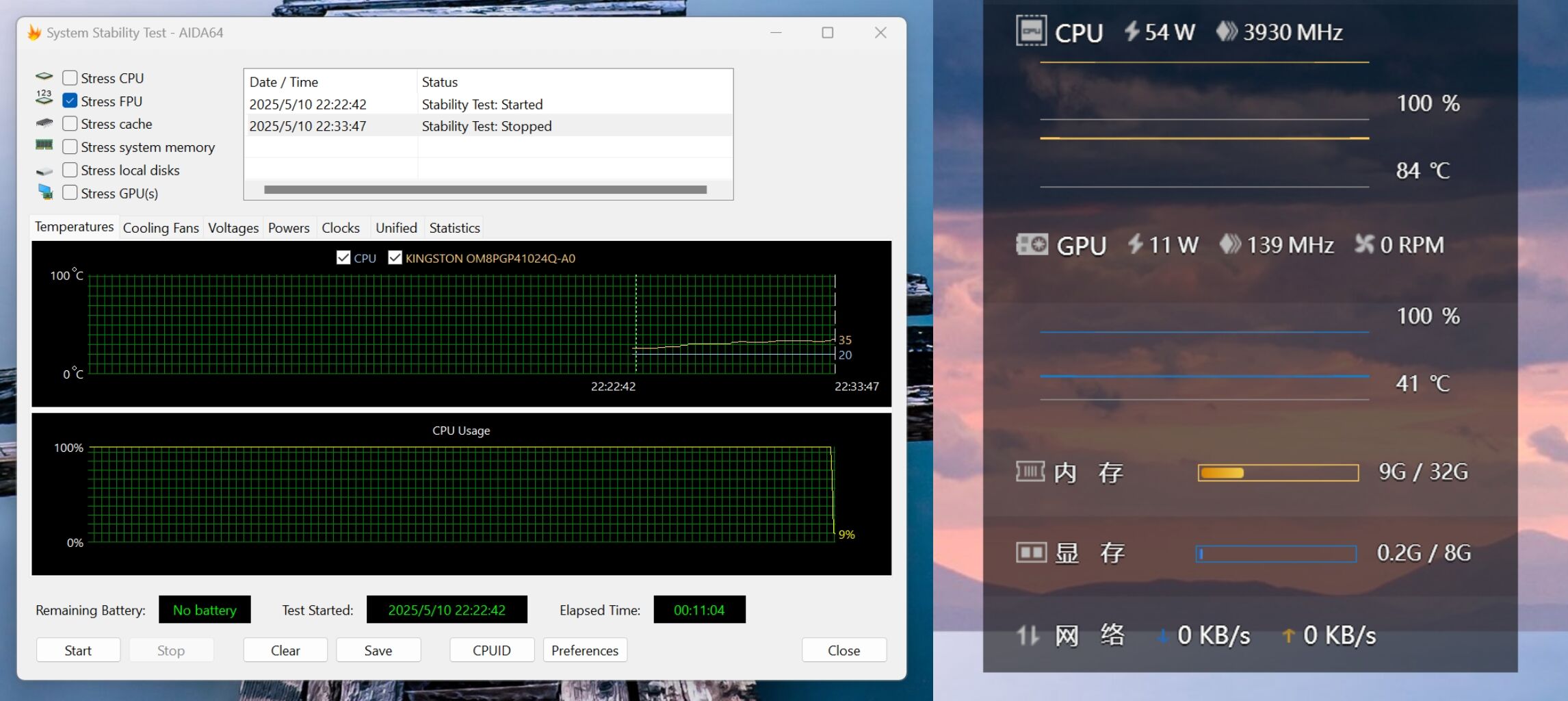Click the Stress cache chip icon
1568x701 pixels.
[44, 123]
